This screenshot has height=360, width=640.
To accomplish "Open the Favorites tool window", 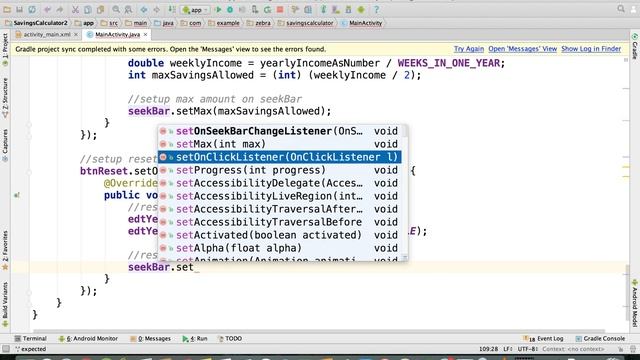I will pyautogui.click(x=5, y=250).
